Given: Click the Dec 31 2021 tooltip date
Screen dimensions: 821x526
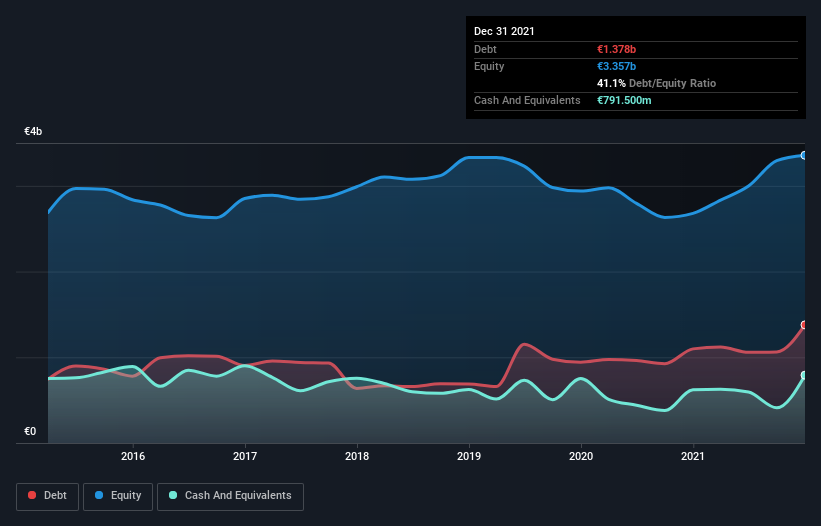Looking at the screenshot, I should [x=504, y=31].
